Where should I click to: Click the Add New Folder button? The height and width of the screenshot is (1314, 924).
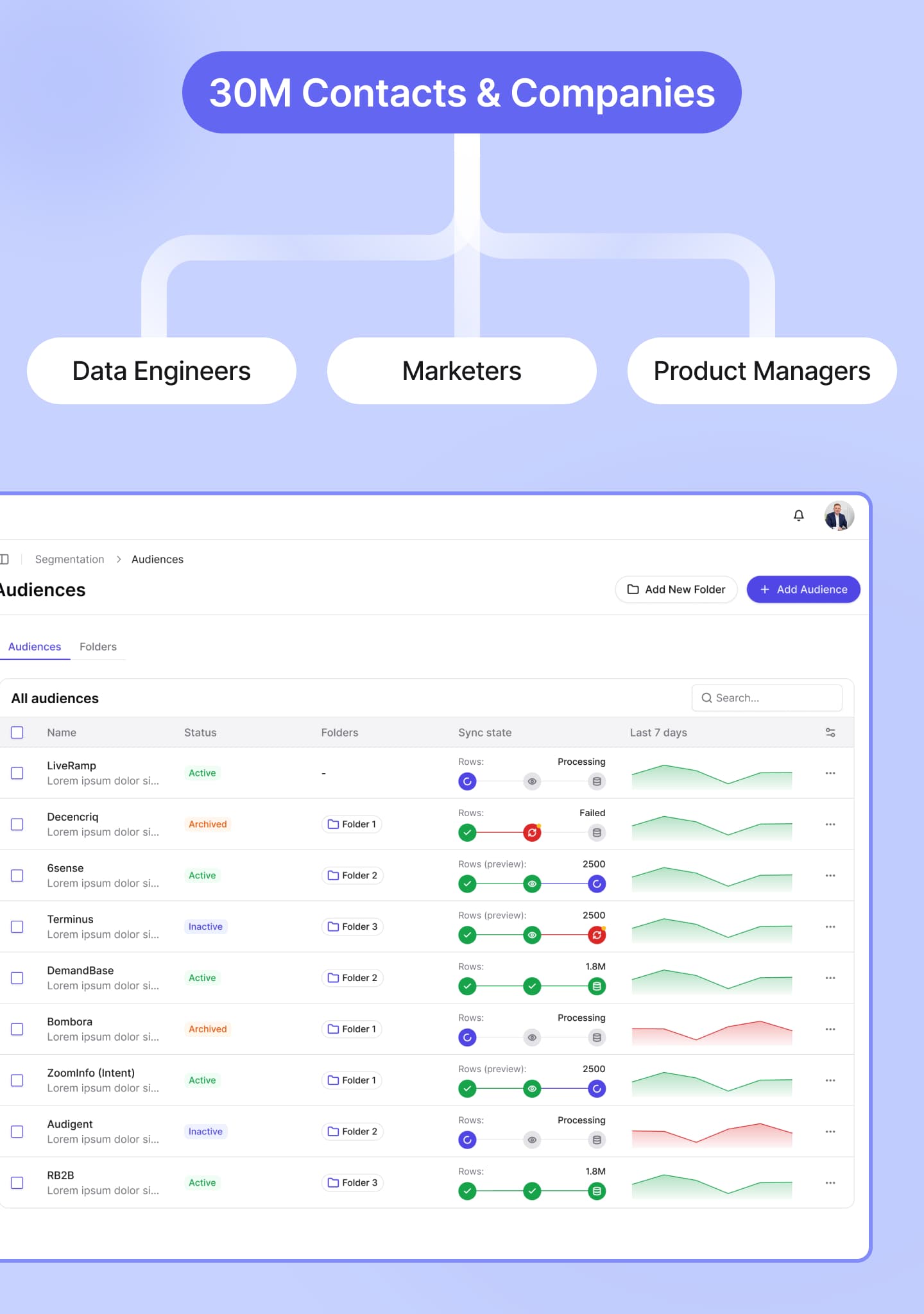tap(676, 589)
